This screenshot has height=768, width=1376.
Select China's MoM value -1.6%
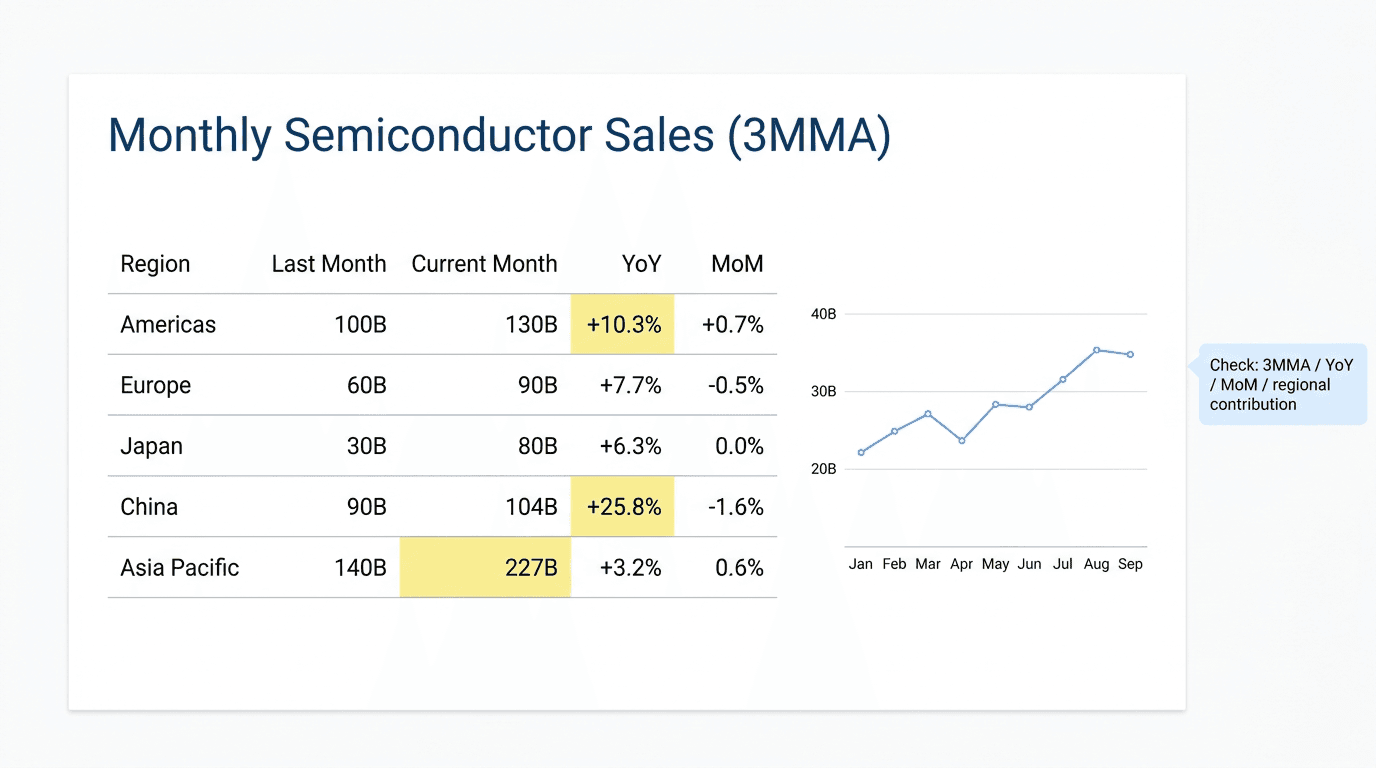tap(736, 507)
